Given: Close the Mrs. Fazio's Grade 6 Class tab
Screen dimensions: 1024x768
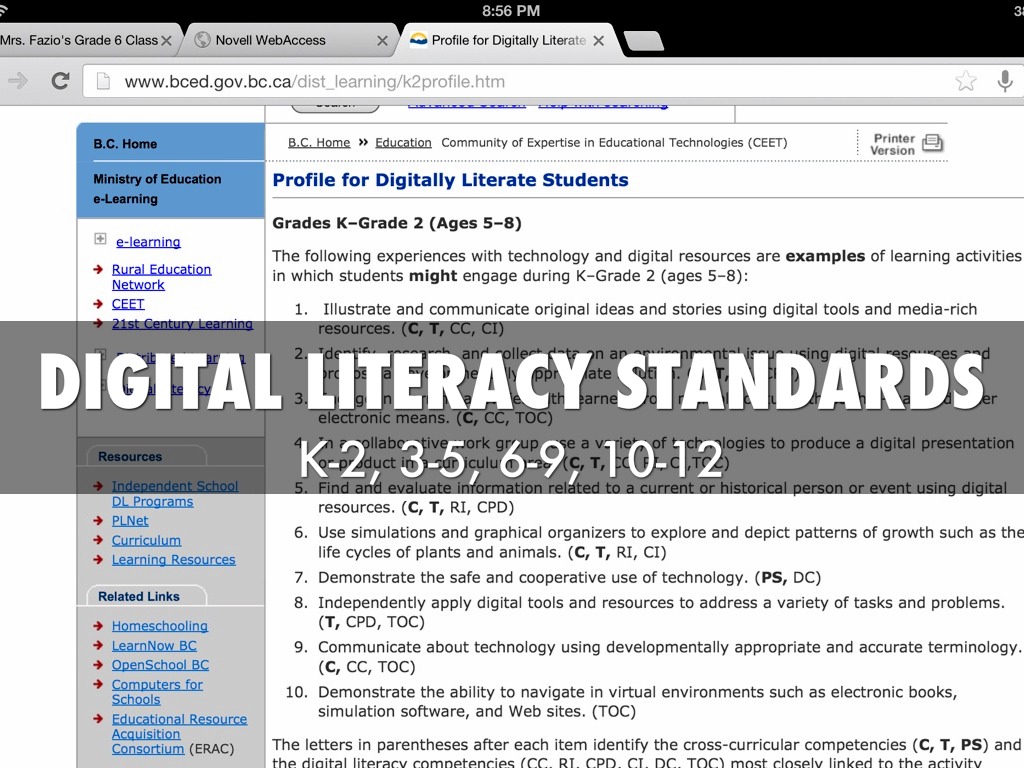Looking at the screenshot, I should point(166,41).
